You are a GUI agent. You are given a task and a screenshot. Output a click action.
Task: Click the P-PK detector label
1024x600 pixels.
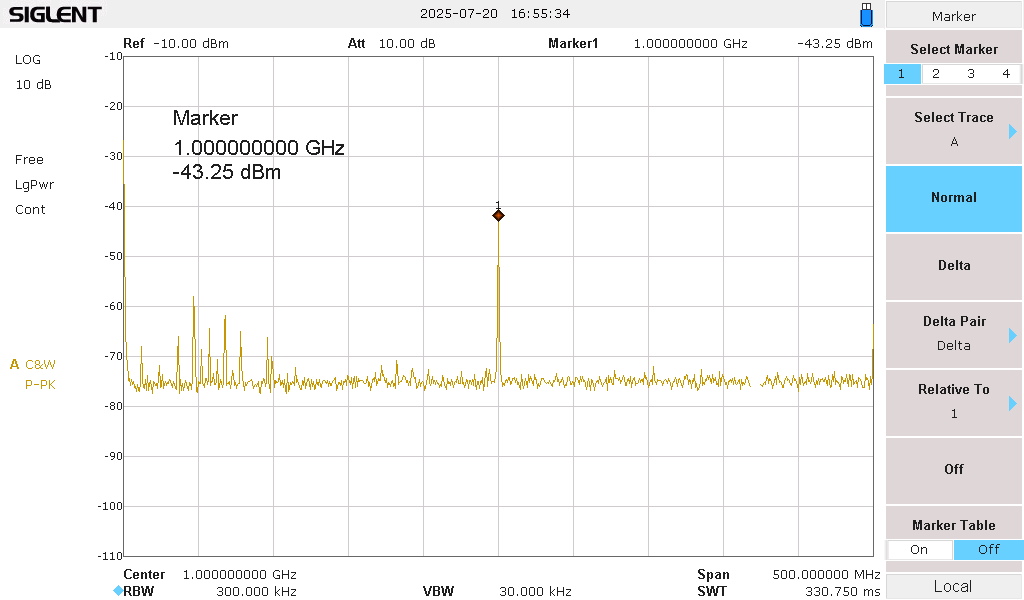(40, 385)
